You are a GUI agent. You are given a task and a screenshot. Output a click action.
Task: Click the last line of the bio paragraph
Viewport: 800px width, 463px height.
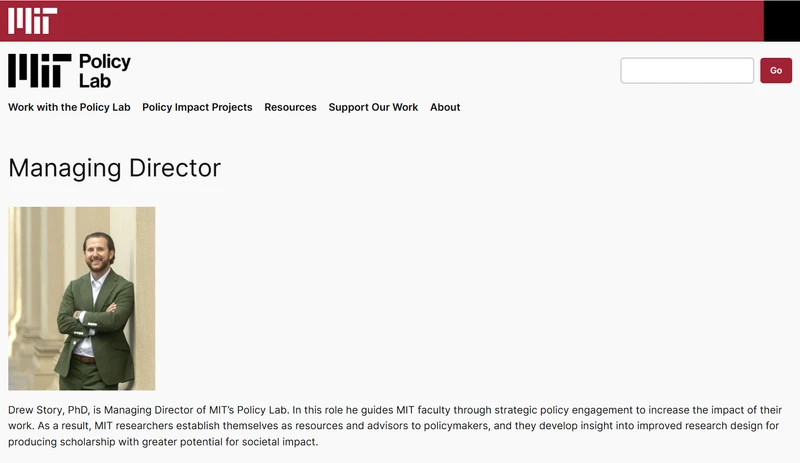click(162, 442)
